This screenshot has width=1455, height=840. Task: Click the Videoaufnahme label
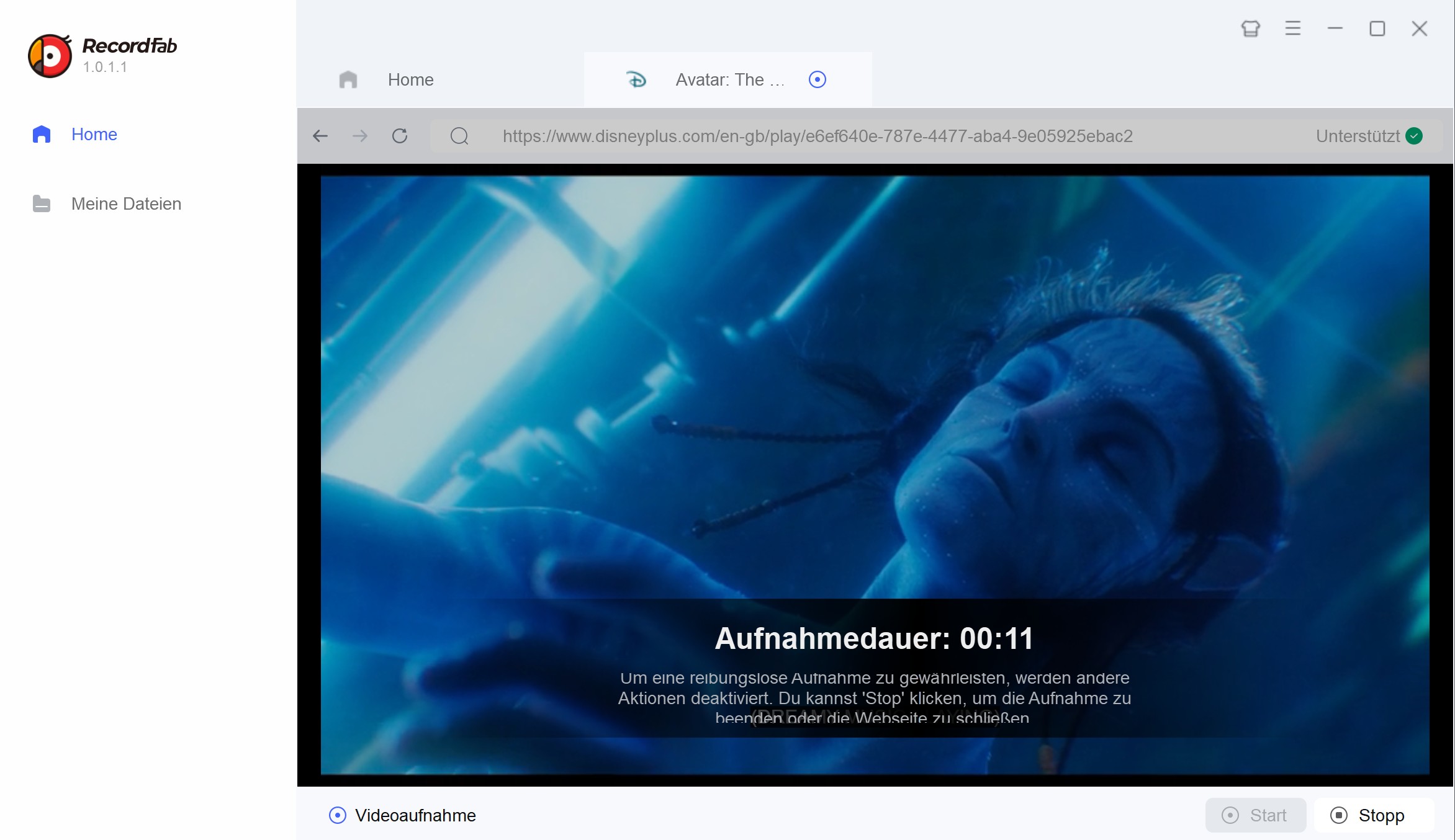click(x=415, y=815)
